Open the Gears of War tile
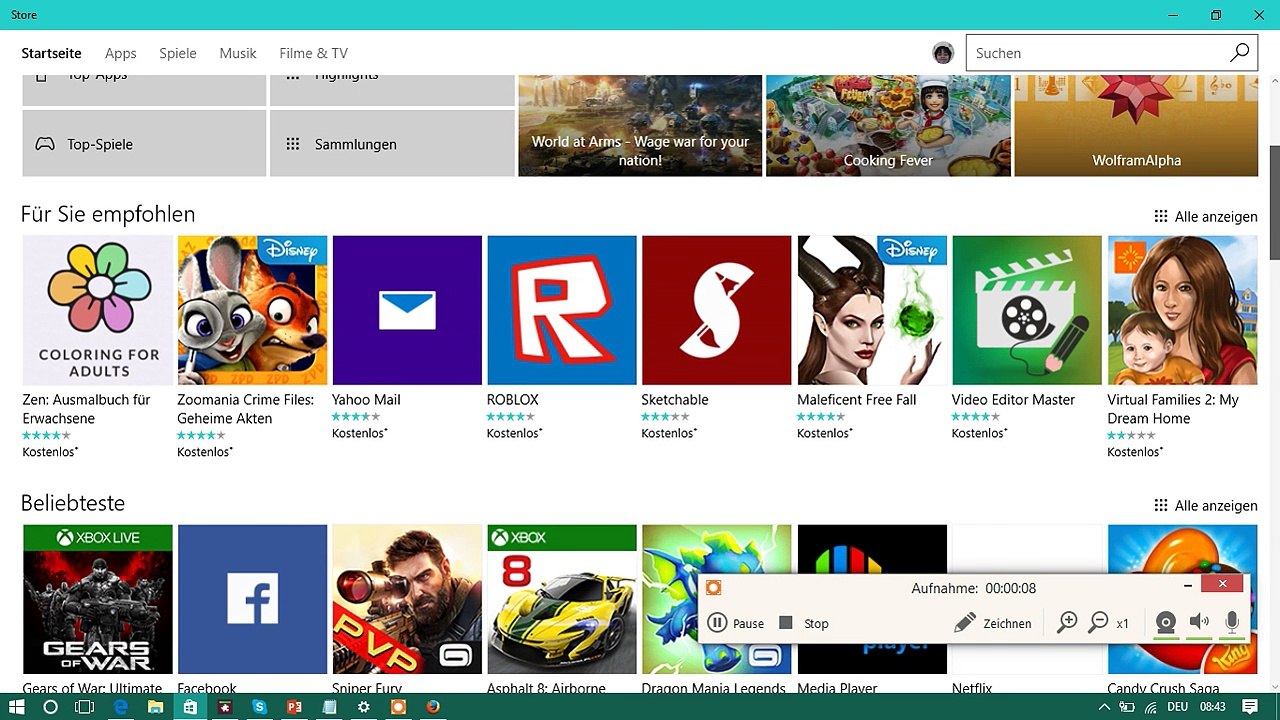This screenshot has width=1280, height=720. click(98, 599)
